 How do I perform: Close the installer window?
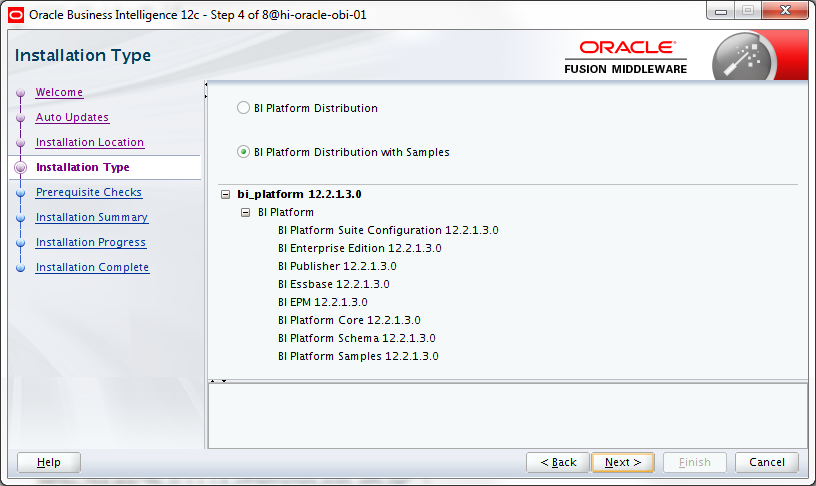[785, 11]
